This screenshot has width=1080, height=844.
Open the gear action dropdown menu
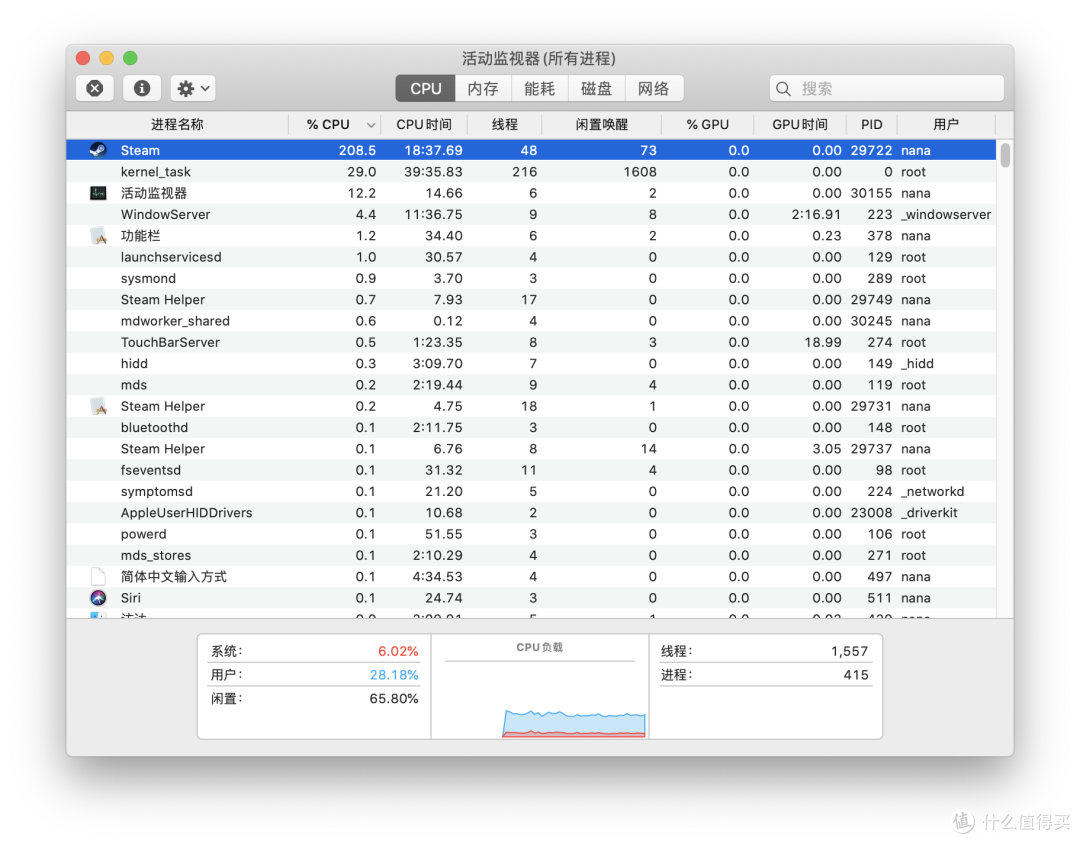[194, 88]
